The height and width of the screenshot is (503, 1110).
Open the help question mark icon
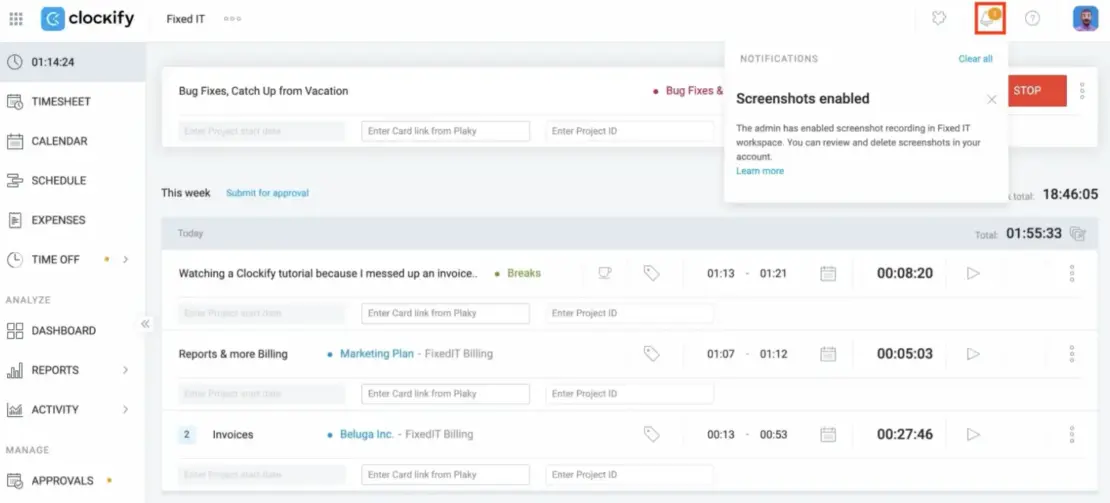click(x=1032, y=19)
